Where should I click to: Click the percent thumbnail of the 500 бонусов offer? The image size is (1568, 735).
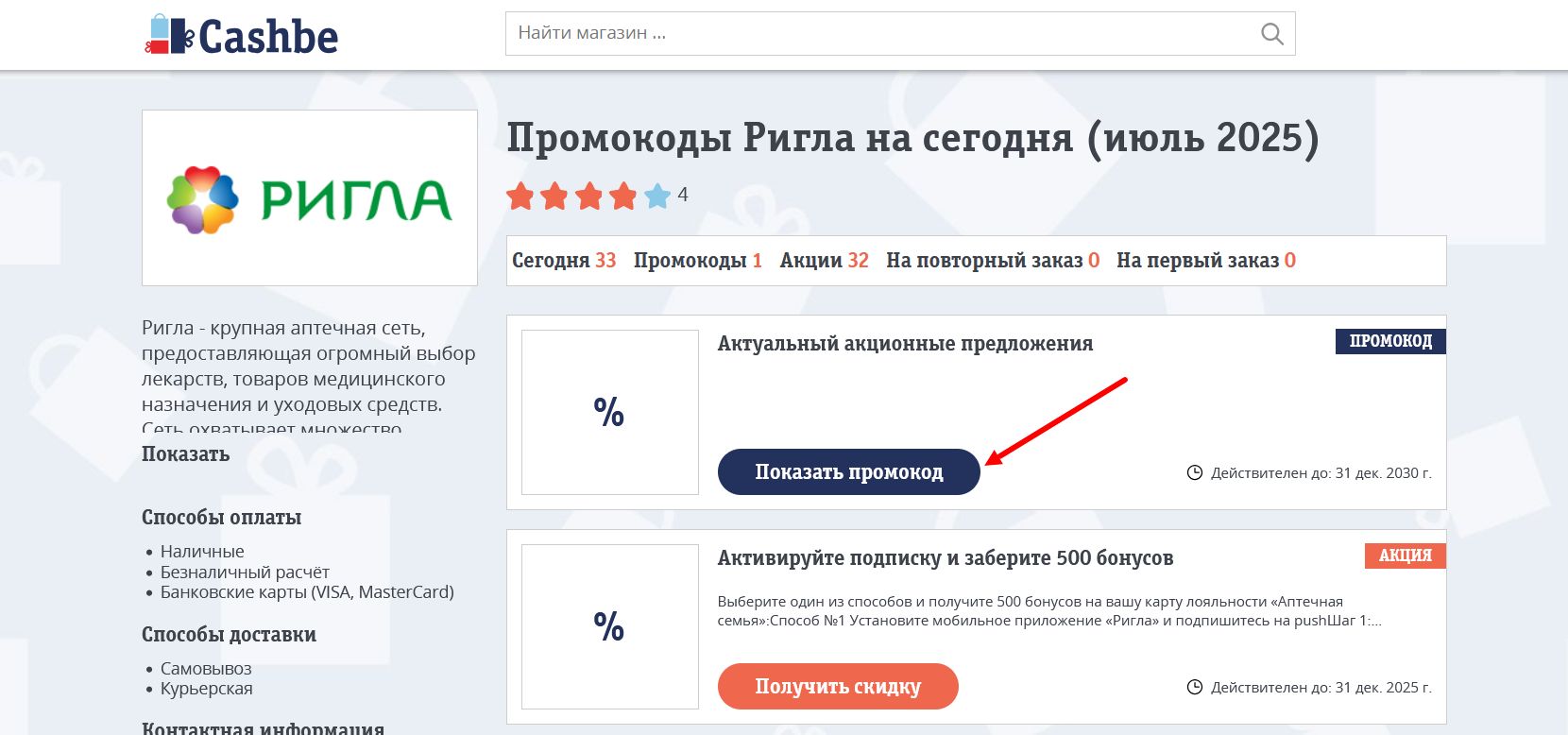(610, 626)
